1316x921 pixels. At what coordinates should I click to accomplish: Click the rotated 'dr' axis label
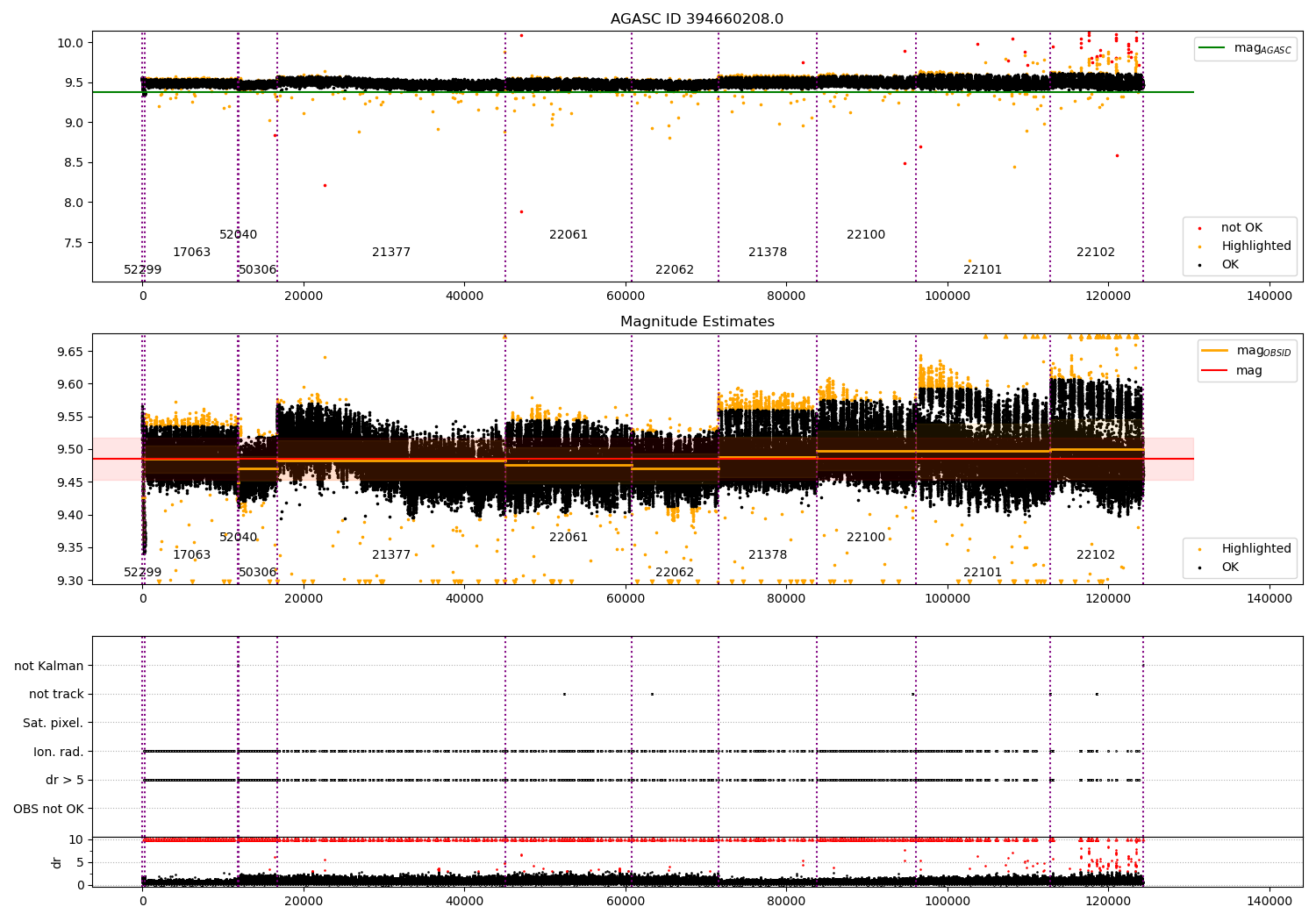point(56,862)
